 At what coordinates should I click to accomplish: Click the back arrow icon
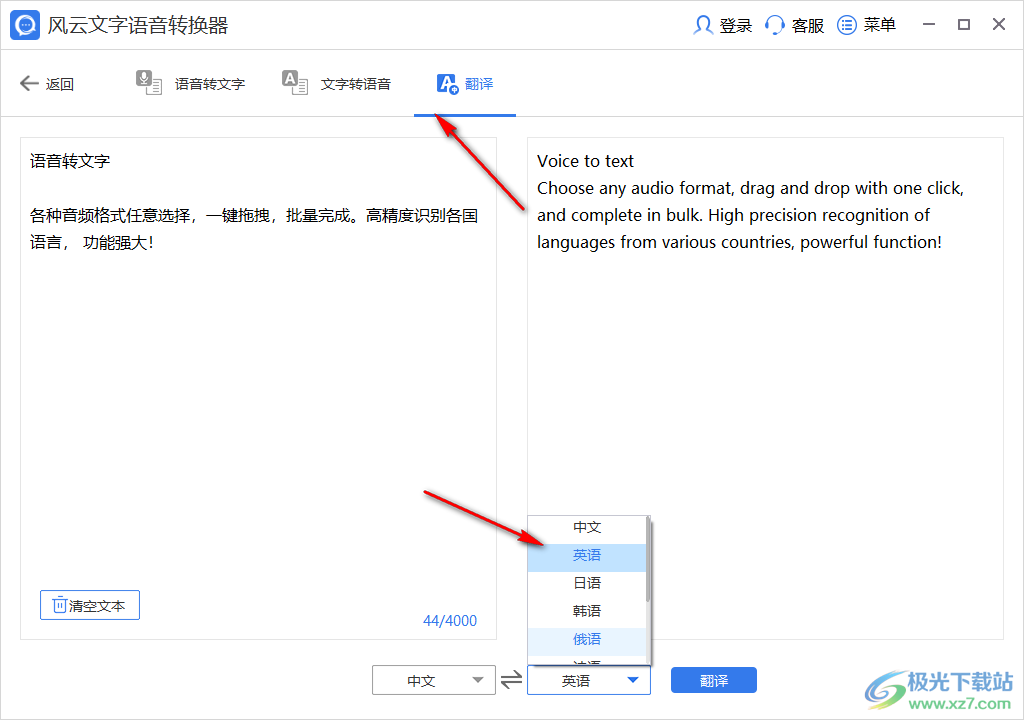pos(29,83)
